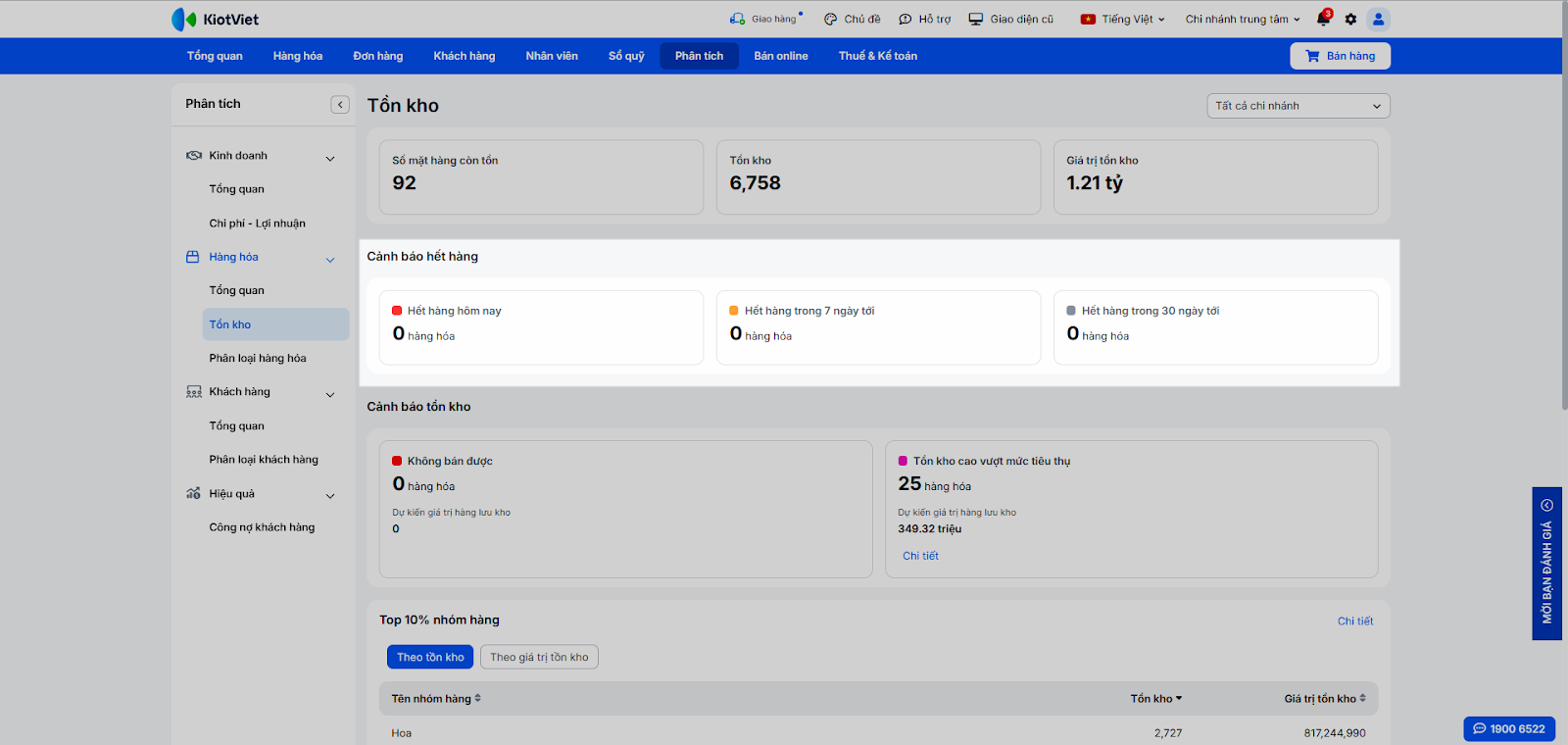This screenshot has width=1568, height=745.
Task: Collapse the Khách hàng section chevron
Action: (x=330, y=395)
